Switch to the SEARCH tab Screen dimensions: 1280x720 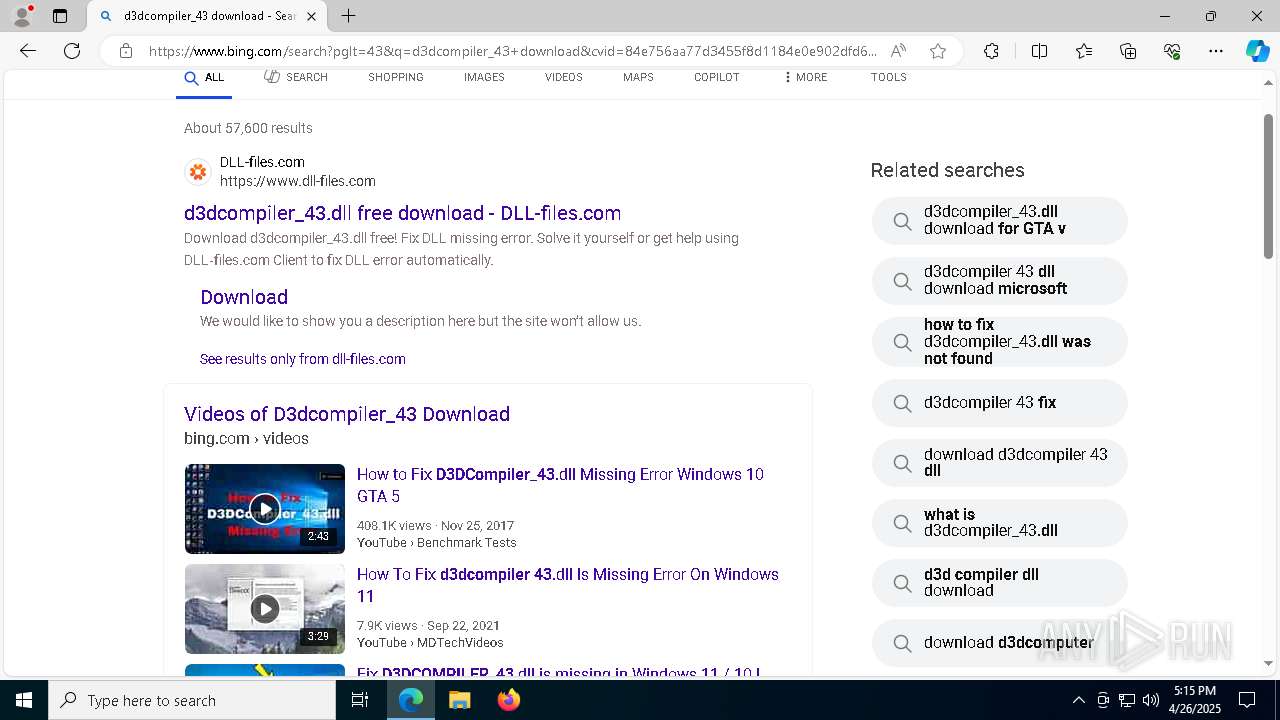point(296,78)
